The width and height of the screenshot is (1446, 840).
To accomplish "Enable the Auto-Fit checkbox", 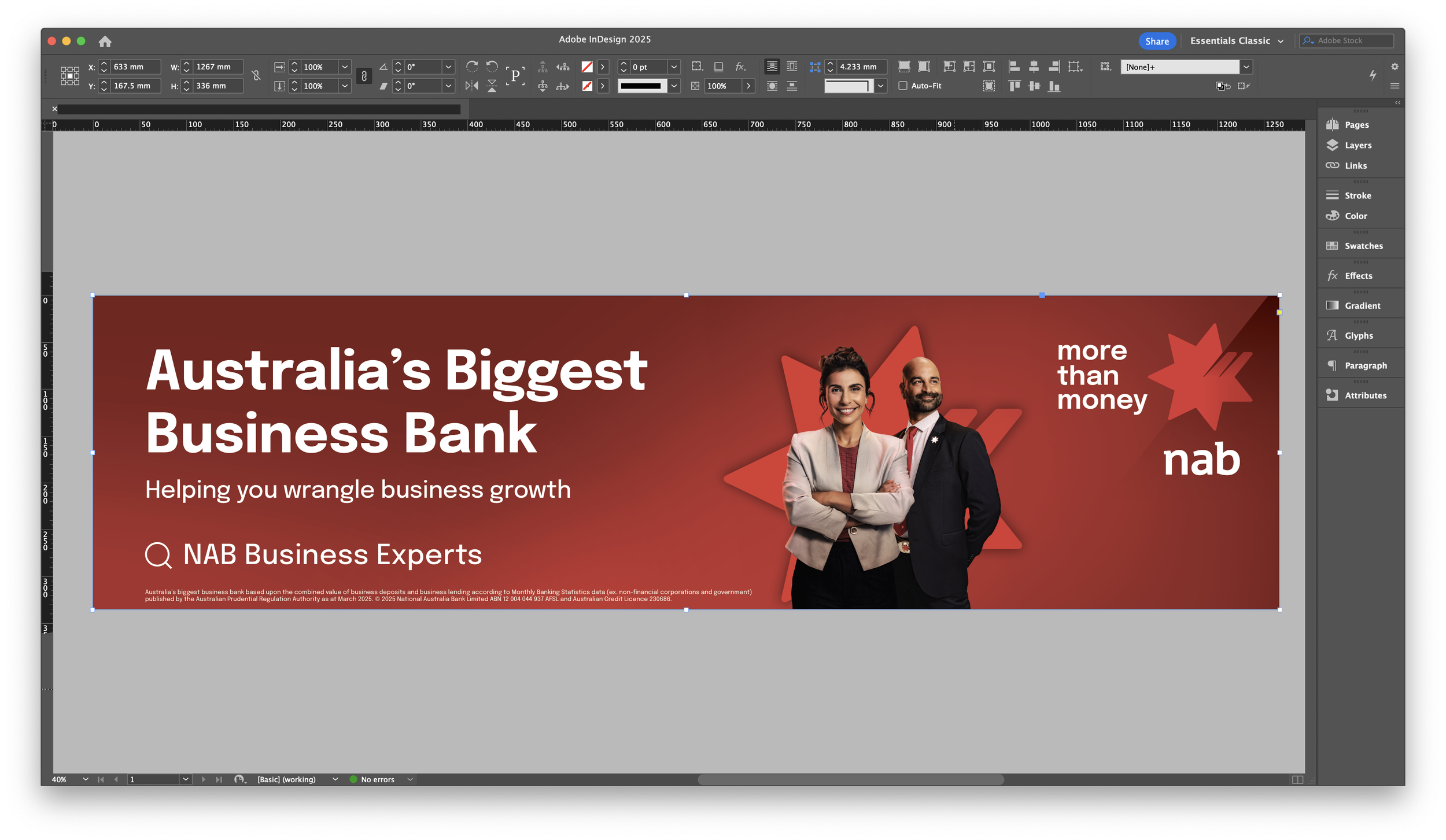I will [x=903, y=86].
